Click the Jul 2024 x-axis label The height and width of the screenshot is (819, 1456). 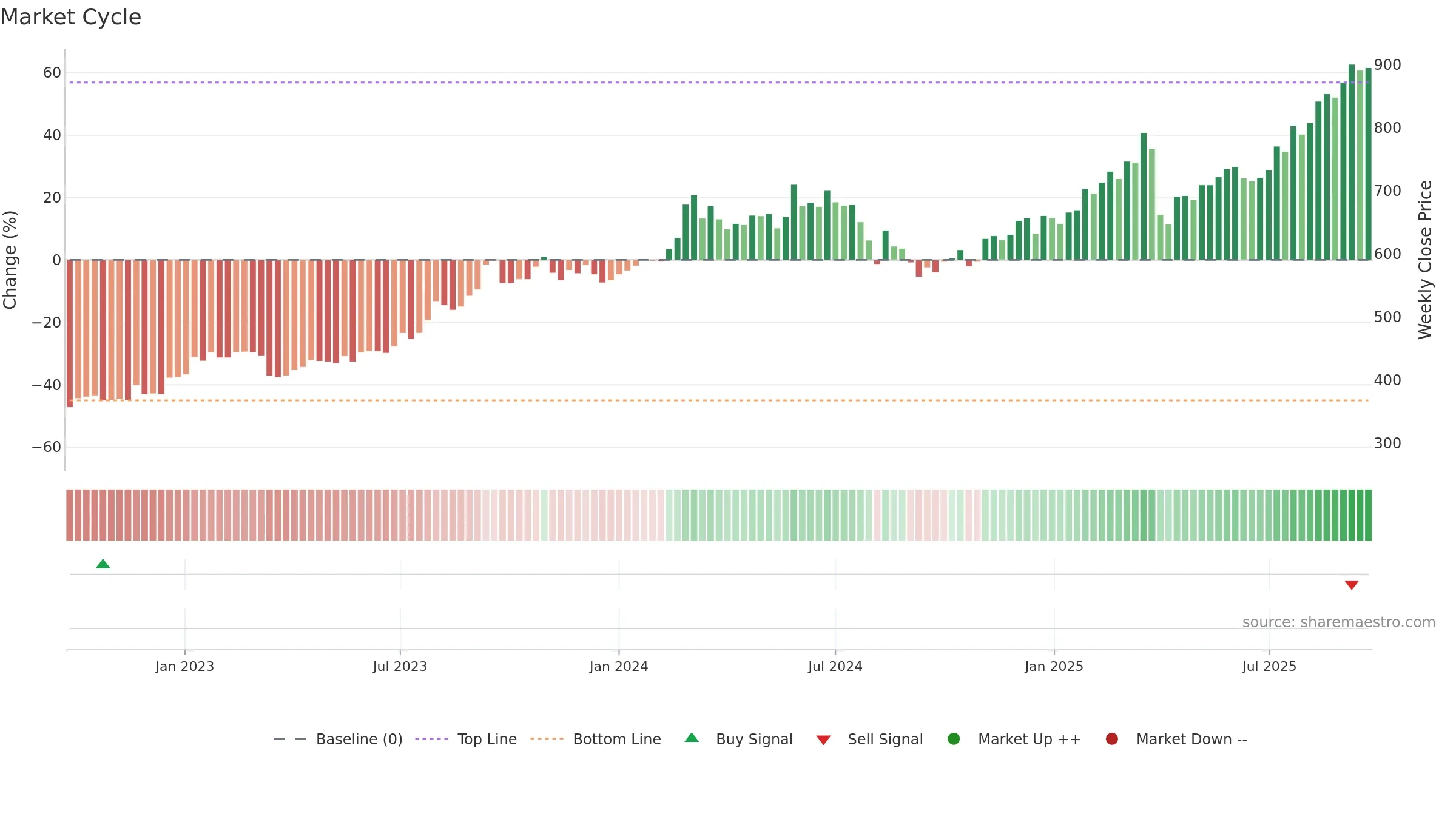click(835, 667)
